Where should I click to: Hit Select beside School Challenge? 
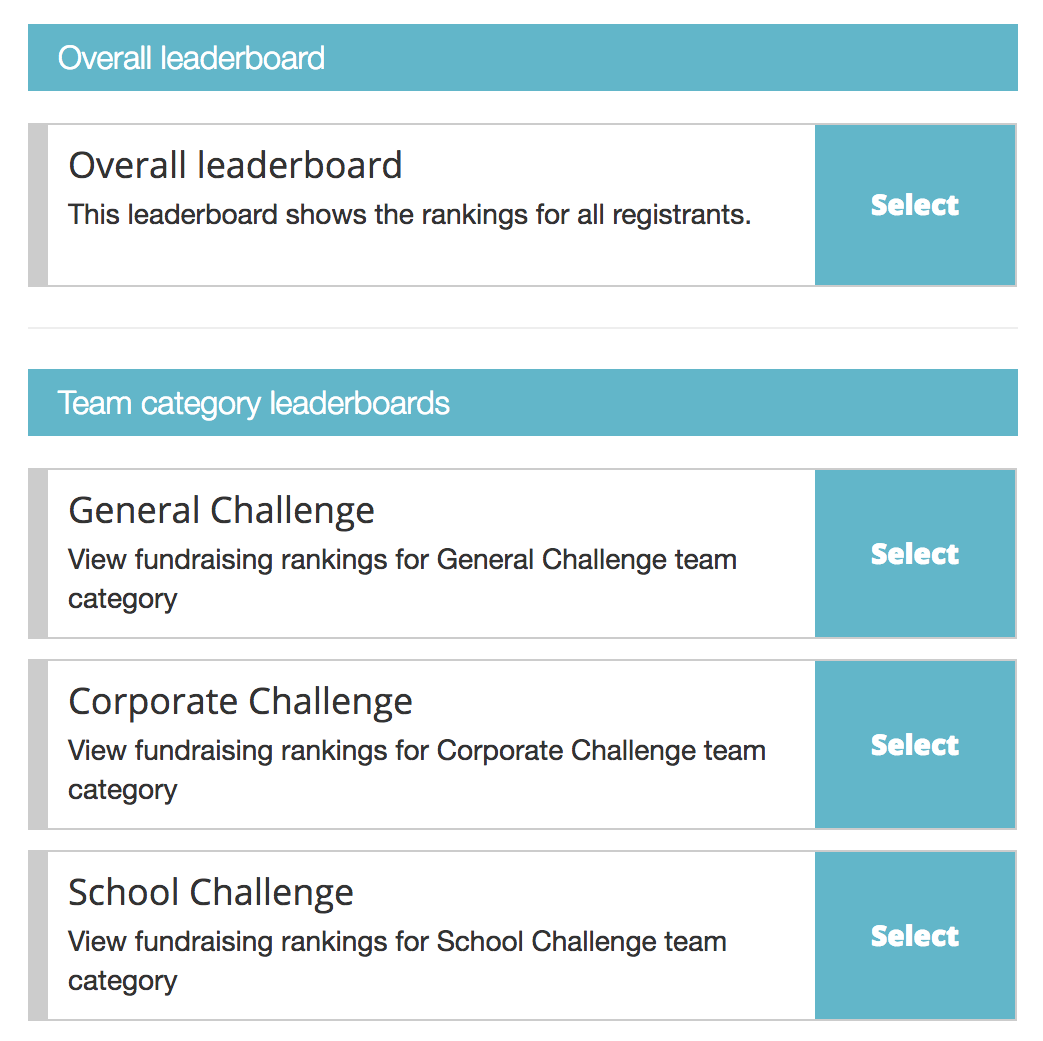pos(914,936)
